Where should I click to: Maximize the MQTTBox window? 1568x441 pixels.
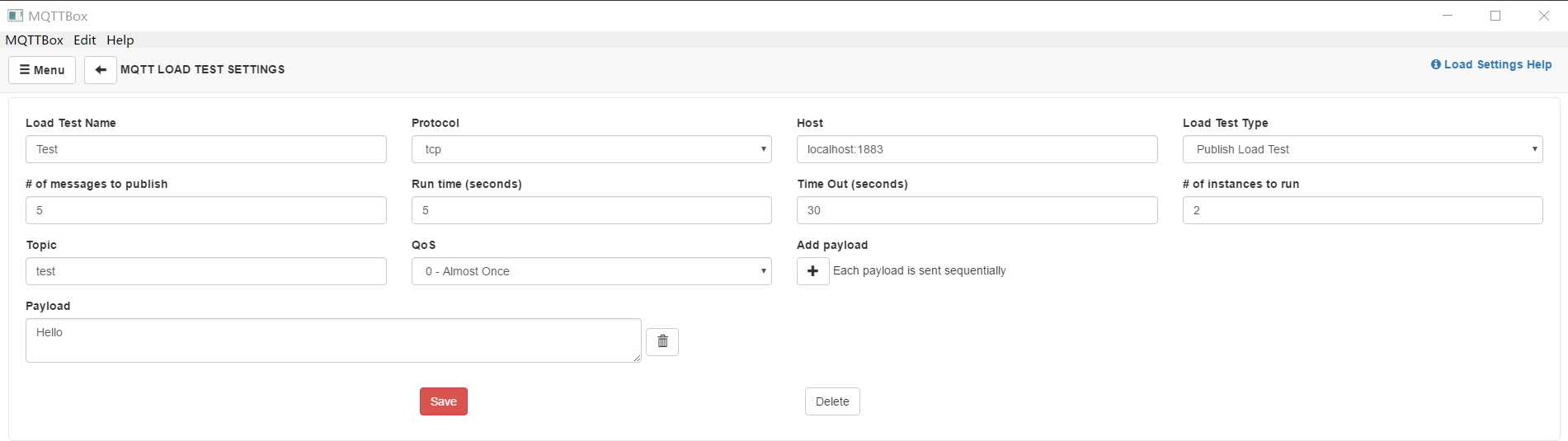(x=1495, y=16)
